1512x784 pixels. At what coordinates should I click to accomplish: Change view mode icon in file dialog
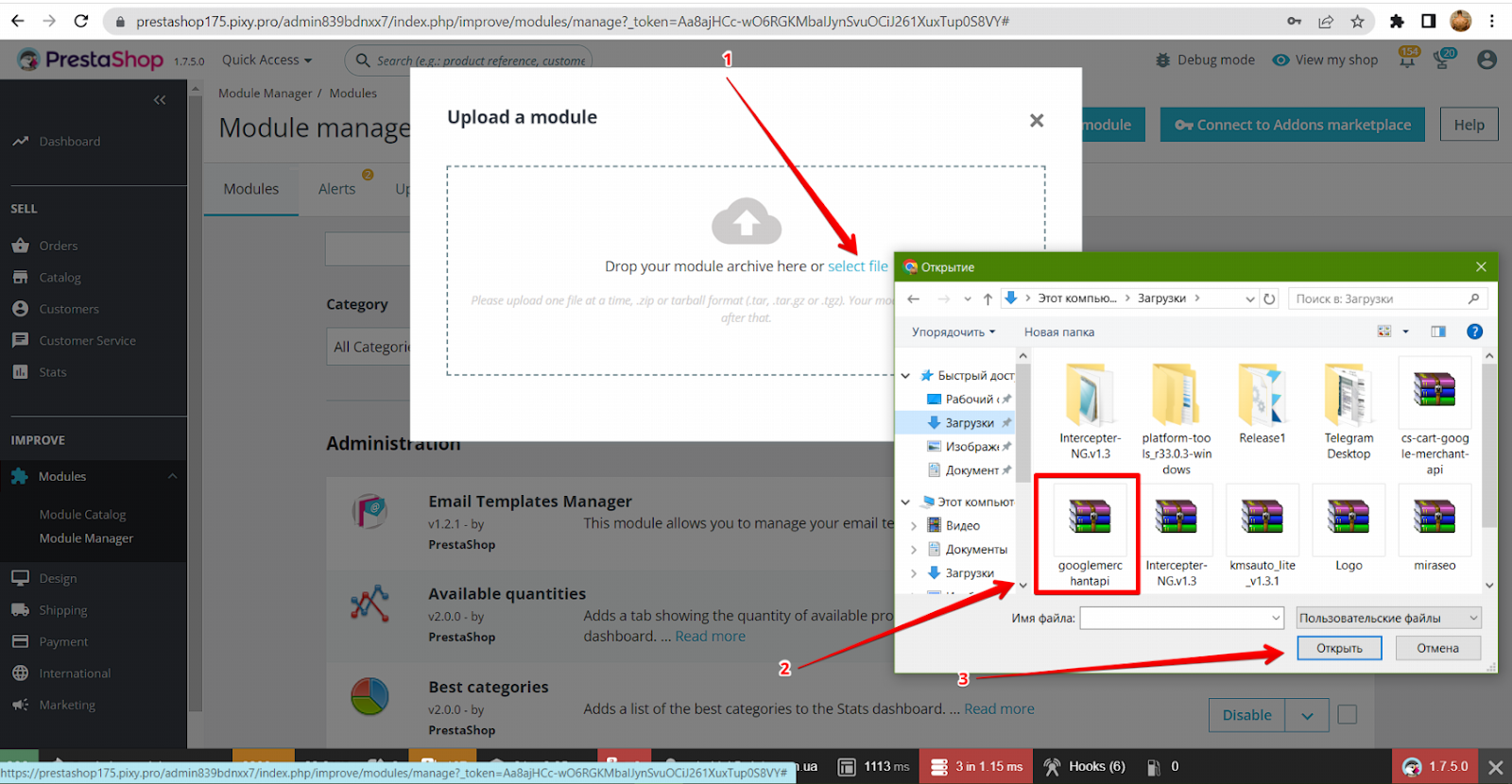1384,332
